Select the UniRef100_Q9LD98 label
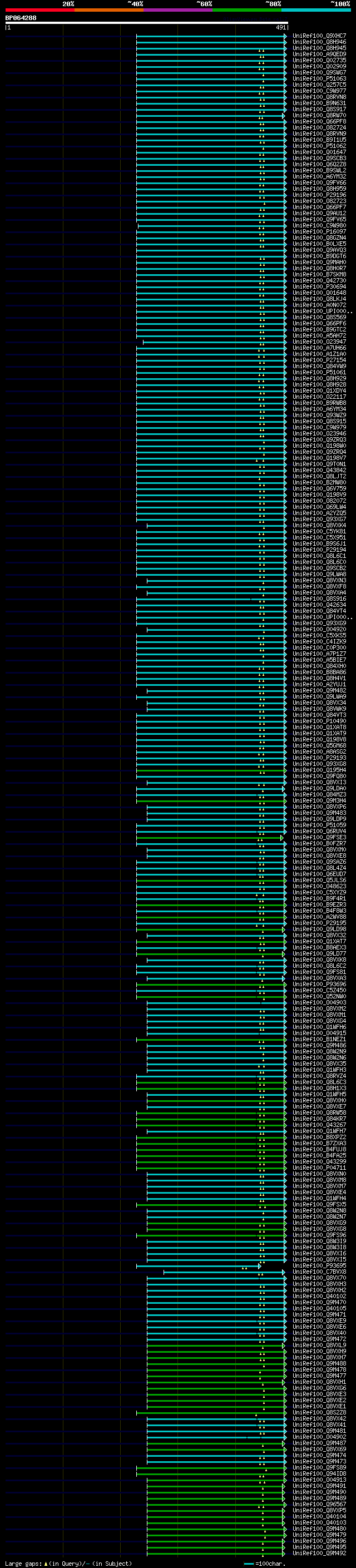The image size is (356, 1568). [x=319, y=929]
